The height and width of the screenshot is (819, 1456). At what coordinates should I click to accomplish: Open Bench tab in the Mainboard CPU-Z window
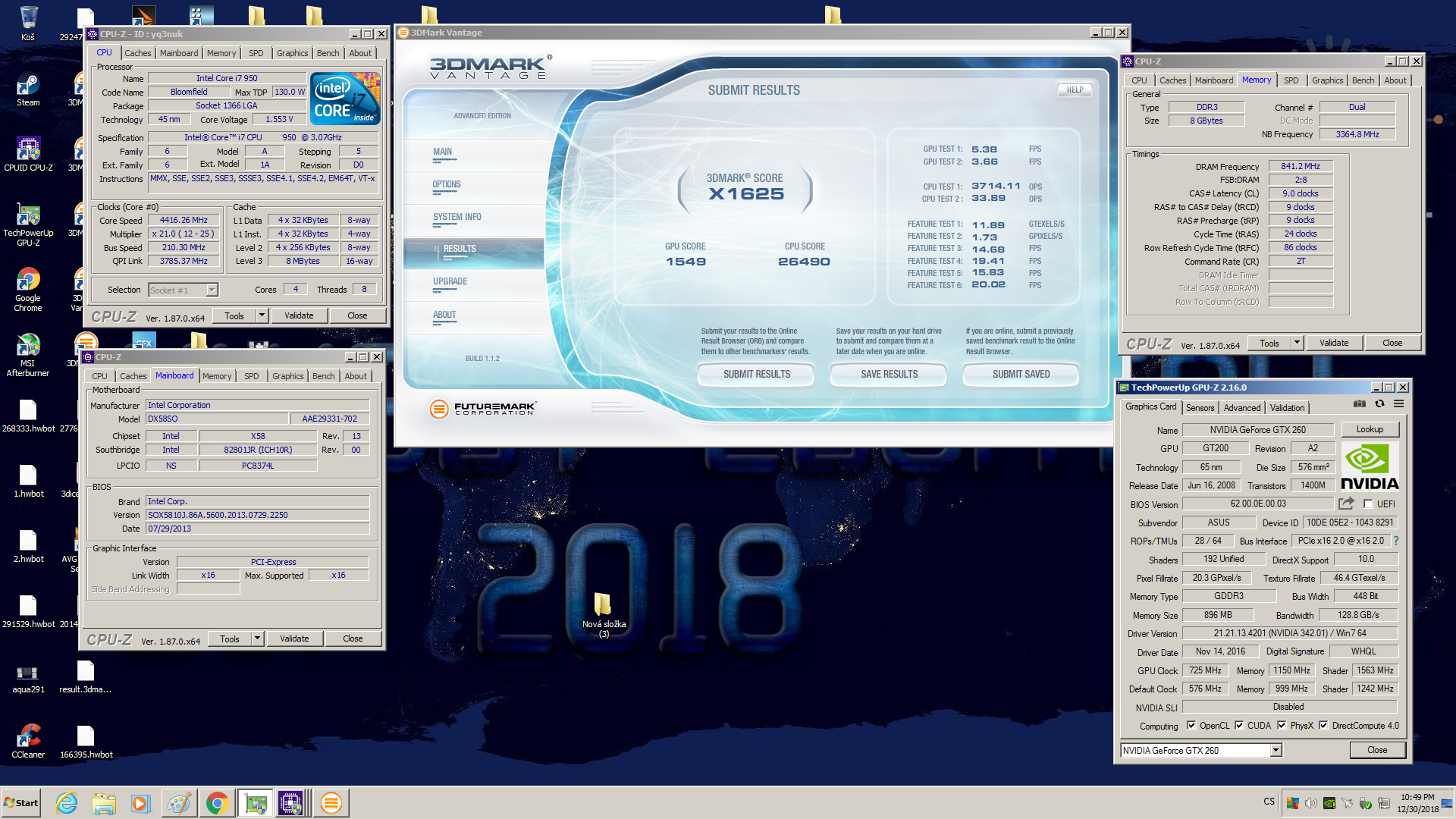pos(323,376)
